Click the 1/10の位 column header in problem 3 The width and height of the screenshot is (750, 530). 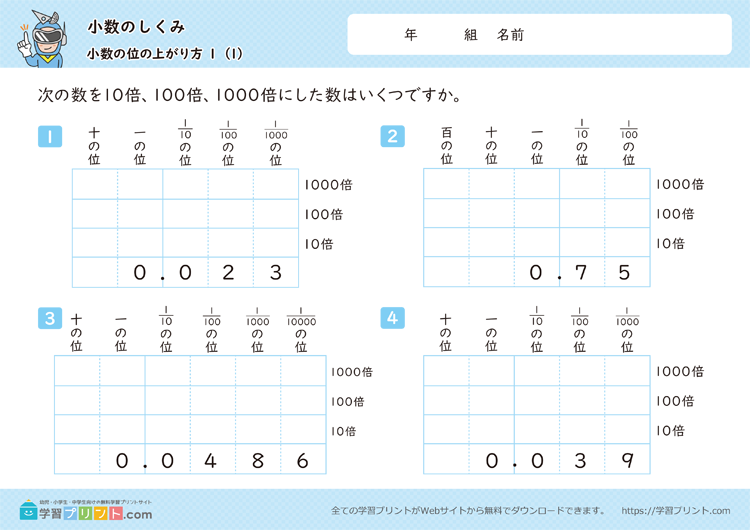coord(166,330)
